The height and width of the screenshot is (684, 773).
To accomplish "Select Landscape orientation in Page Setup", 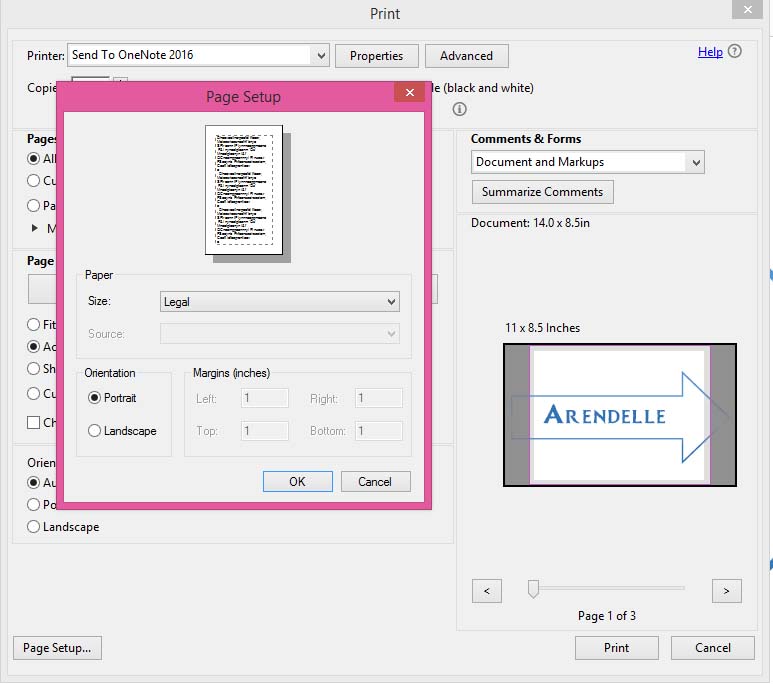I will 95,431.
